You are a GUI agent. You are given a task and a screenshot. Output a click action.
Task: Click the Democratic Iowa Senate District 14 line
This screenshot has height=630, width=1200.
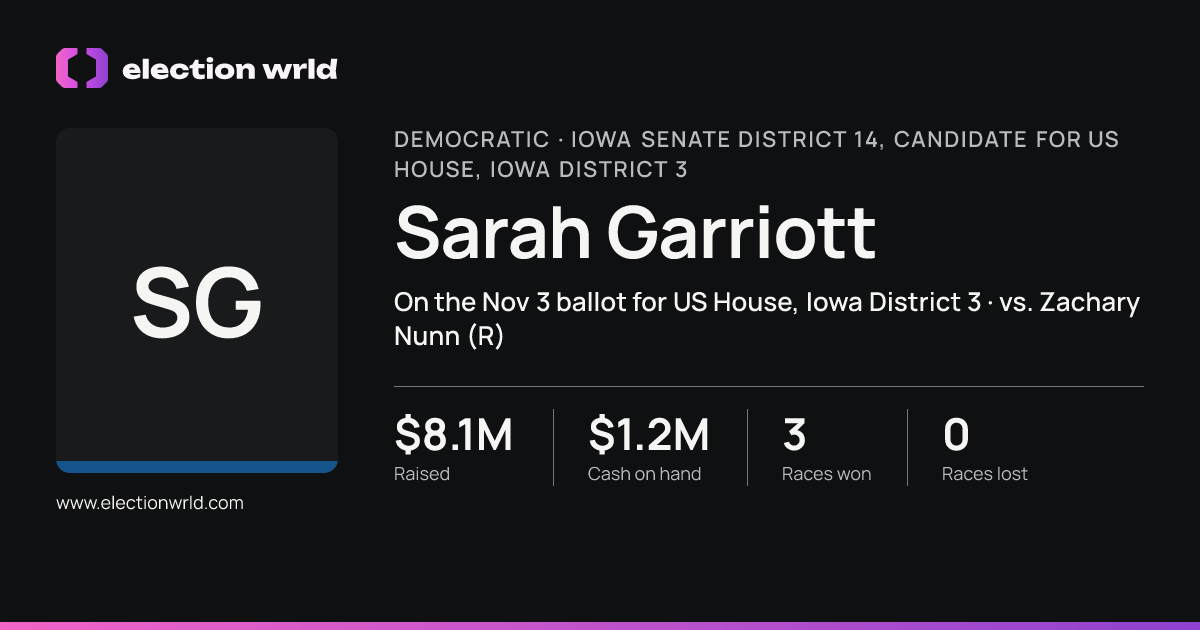(x=757, y=155)
